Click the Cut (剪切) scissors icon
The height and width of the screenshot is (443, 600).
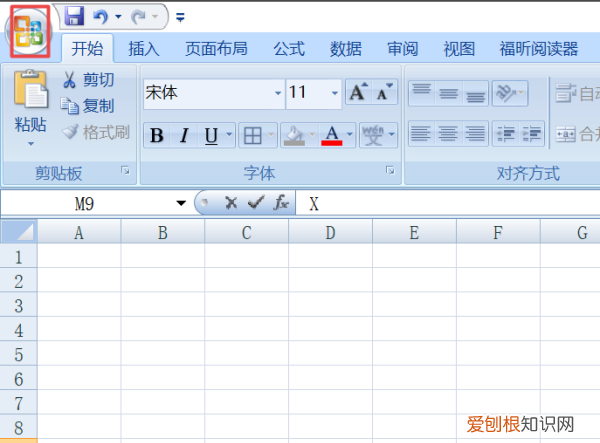(70, 80)
